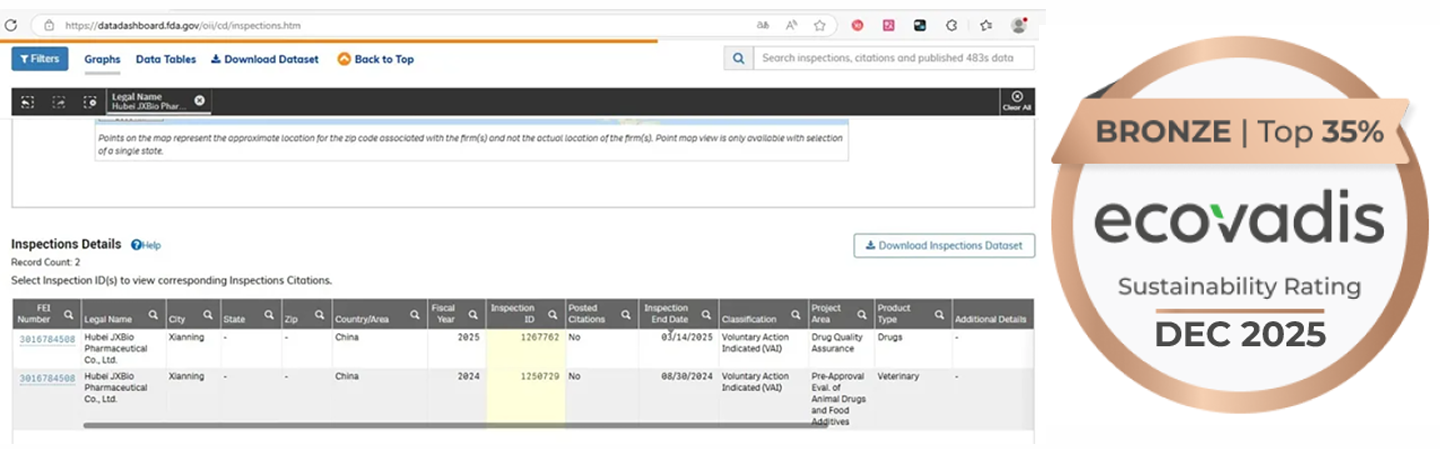This screenshot has height=449, width=1440.
Task: Click Download Inspections Dataset button
Action: tap(943, 245)
